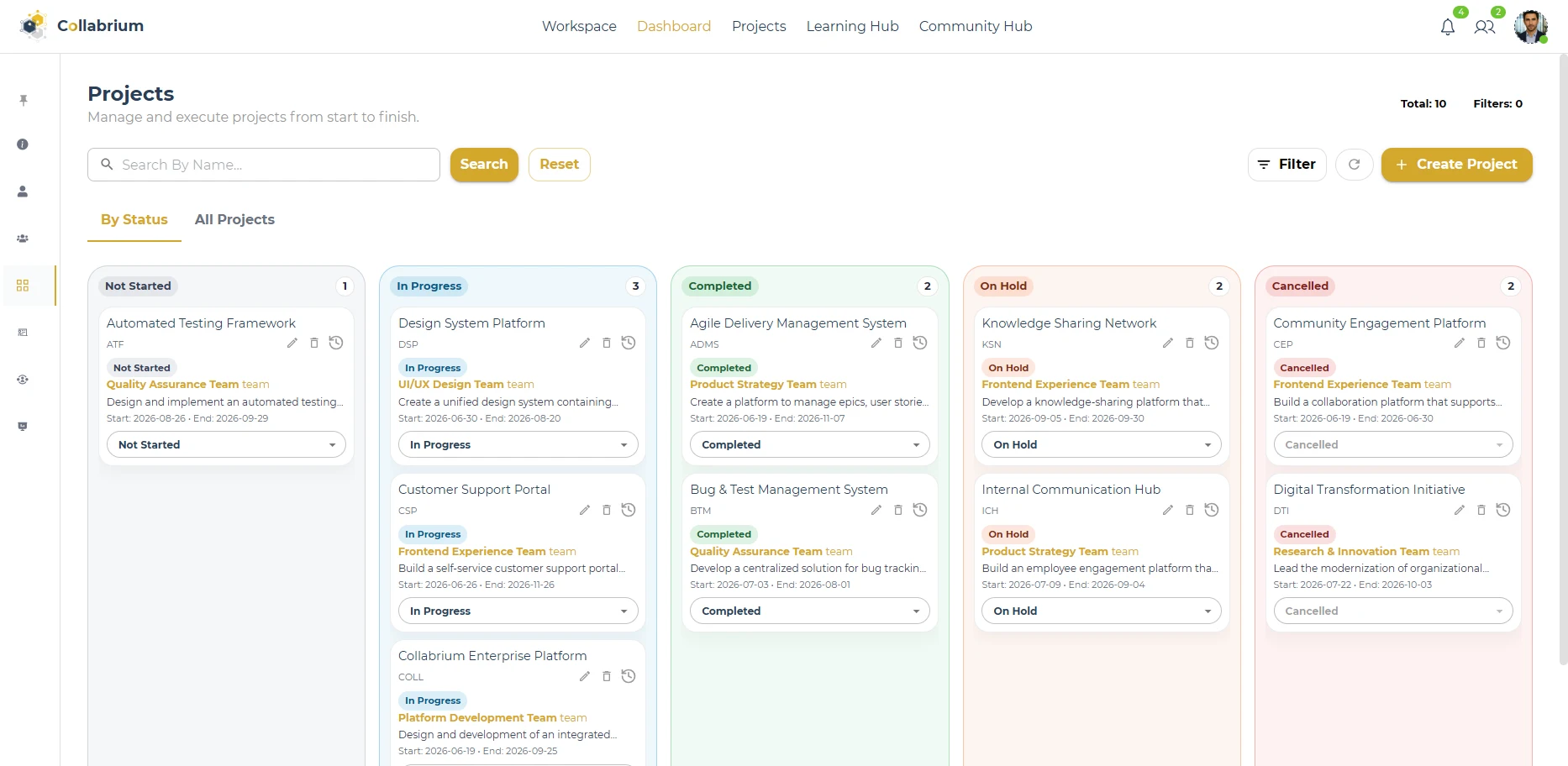Edit the Collabrium Enterprise Platform project
1568x766 pixels.
coord(584,676)
